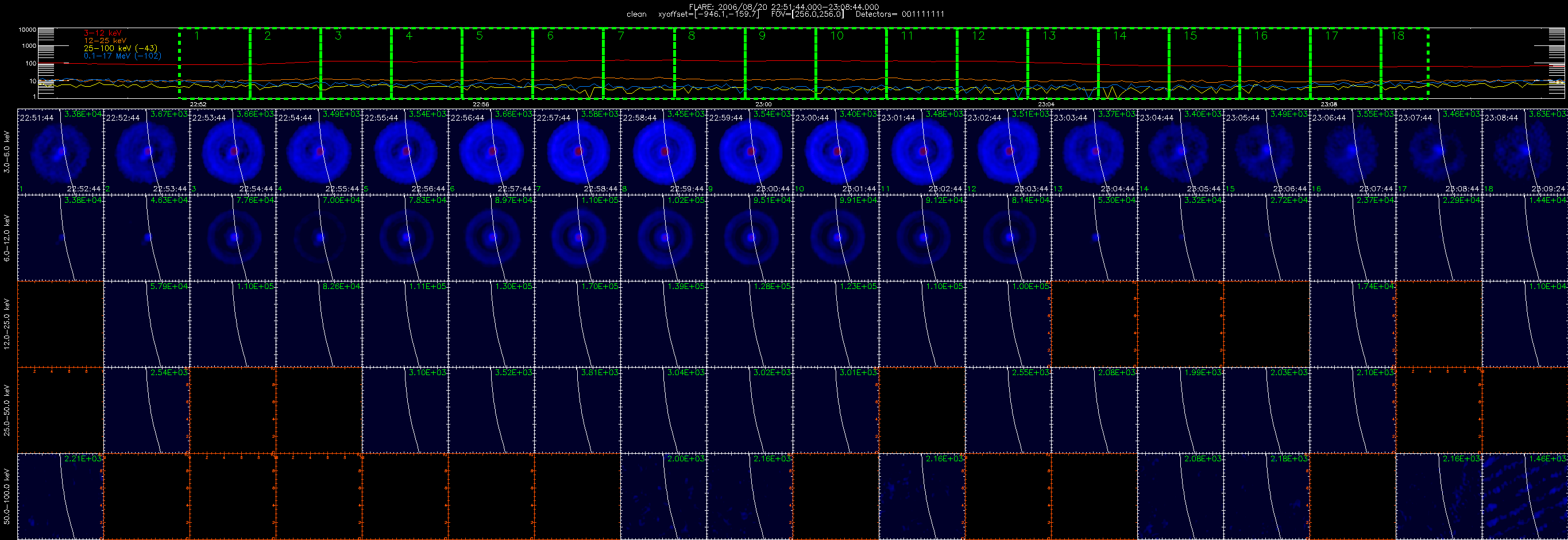Image resolution: width=1568 pixels, height=540 pixels.
Task: Click the 23:00 tick label on lightcurve axis
Action: 763,104
